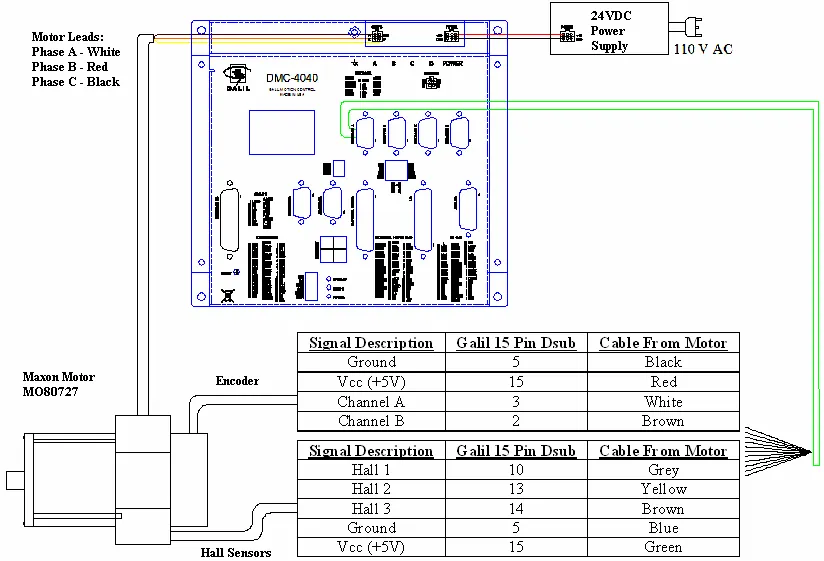The height and width of the screenshot is (561, 824).
Task: Click the fanned-out wire bundle at the cable end
Action: pyautogui.click(x=778, y=451)
